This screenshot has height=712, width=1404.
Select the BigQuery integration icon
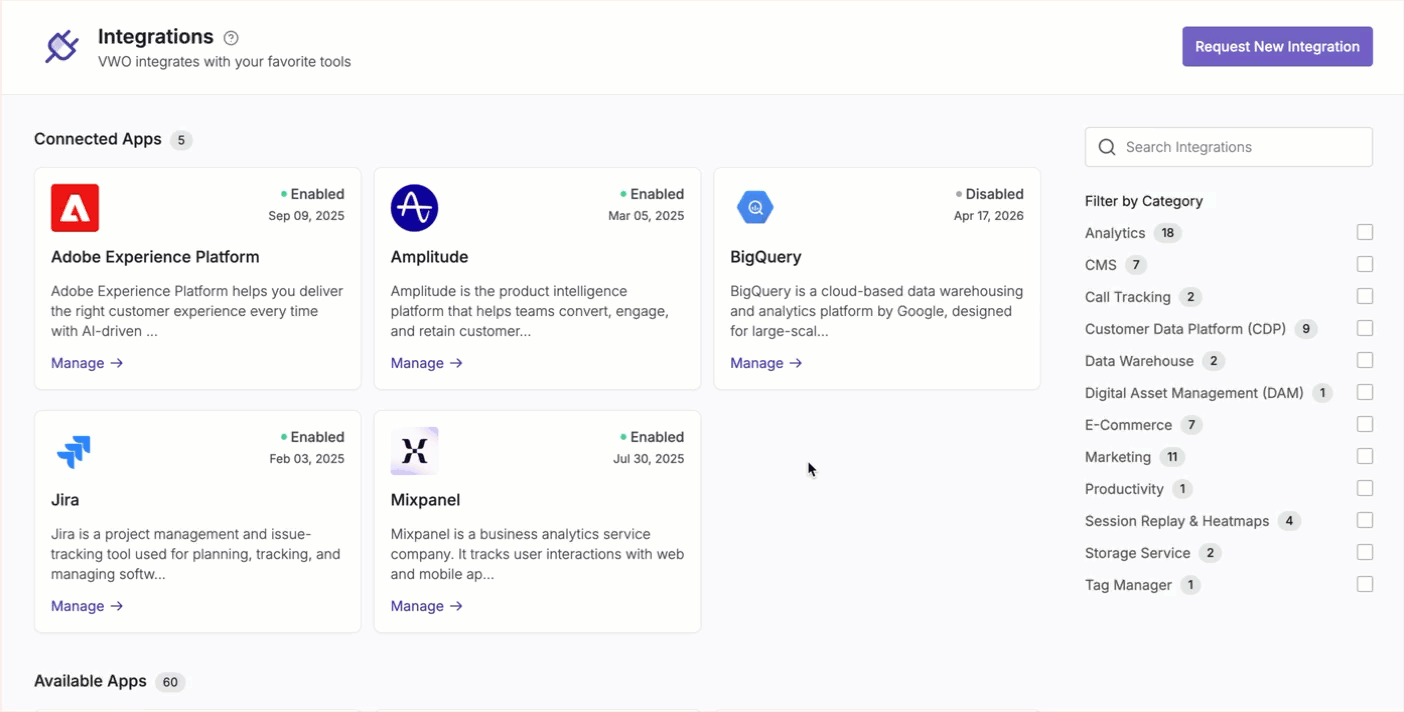tap(754, 207)
